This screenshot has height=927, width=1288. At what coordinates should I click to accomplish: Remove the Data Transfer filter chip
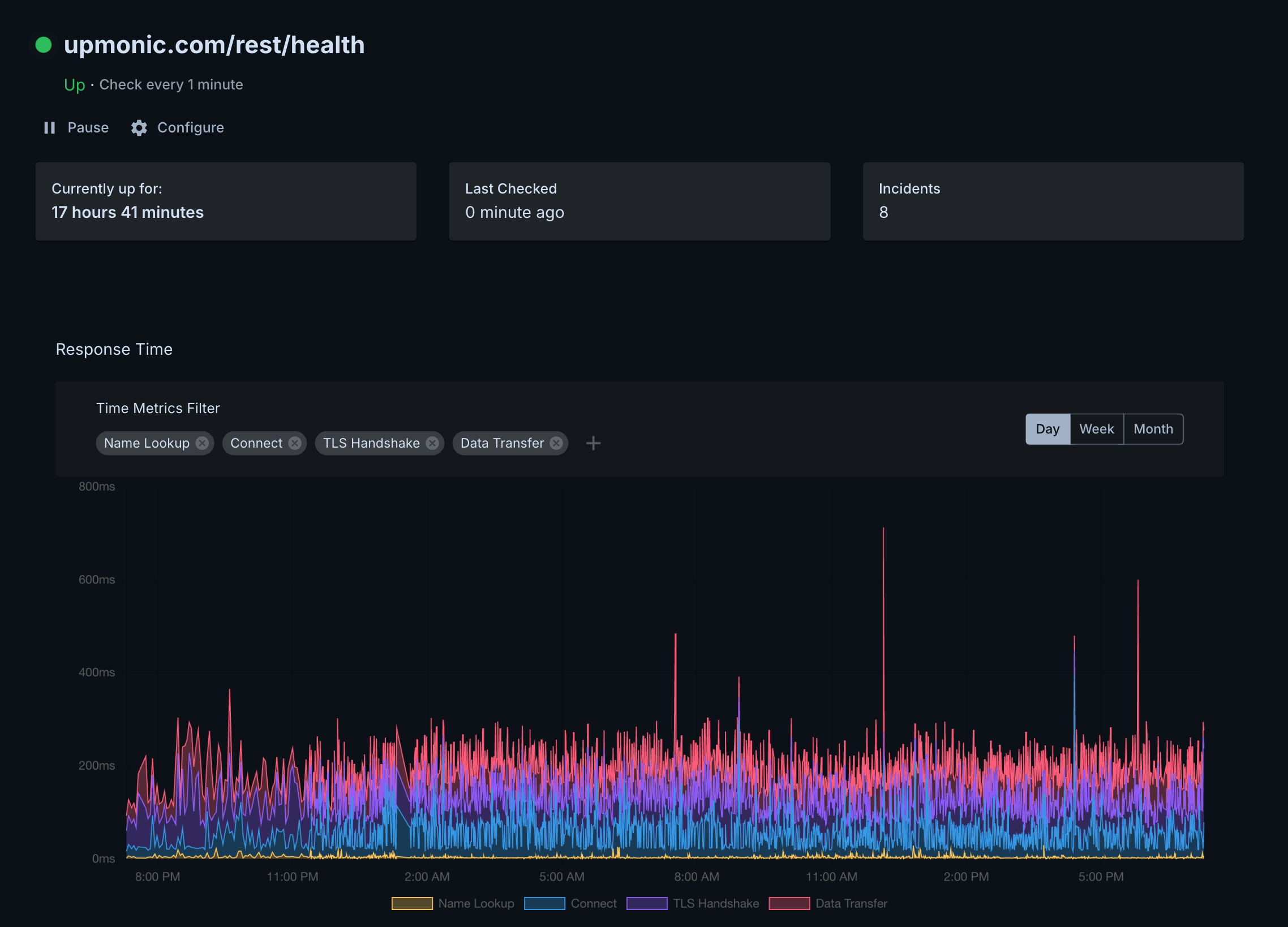coord(556,443)
